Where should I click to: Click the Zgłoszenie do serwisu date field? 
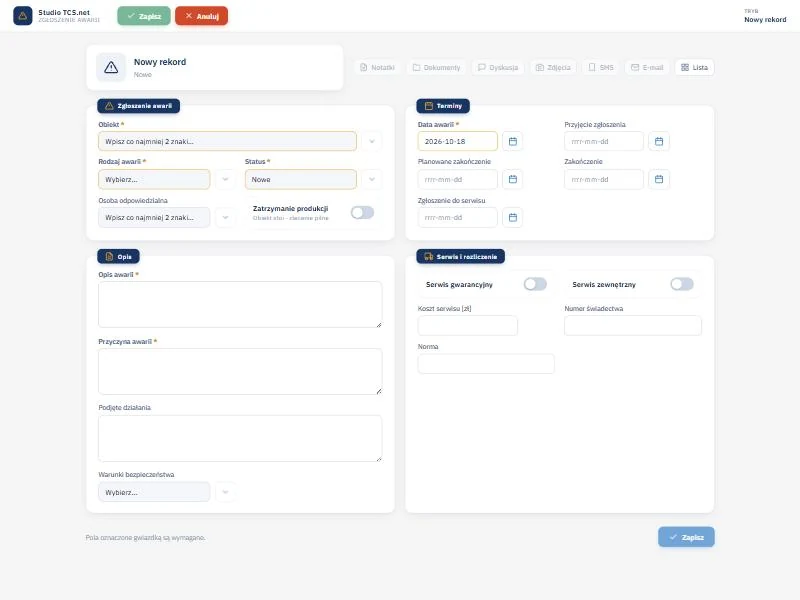(x=458, y=217)
